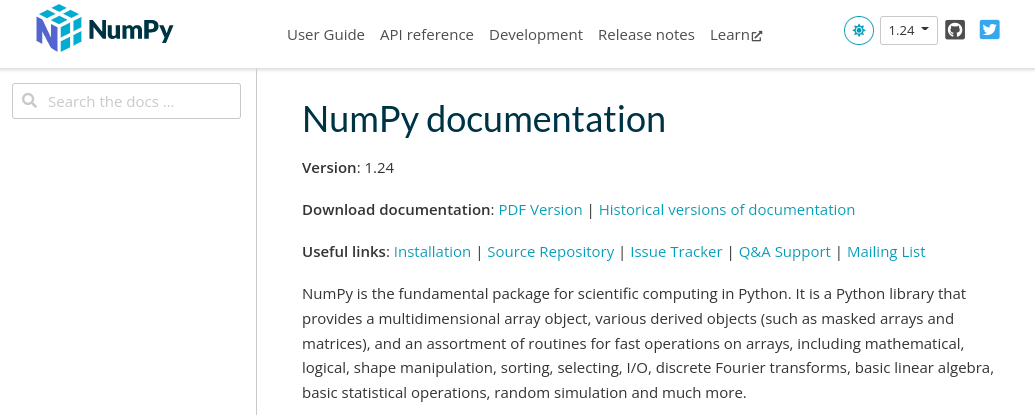The height and width of the screenshot is (415, 1035).
Task: Toggle the light/dark theme switcher
Action: [859, 30]
